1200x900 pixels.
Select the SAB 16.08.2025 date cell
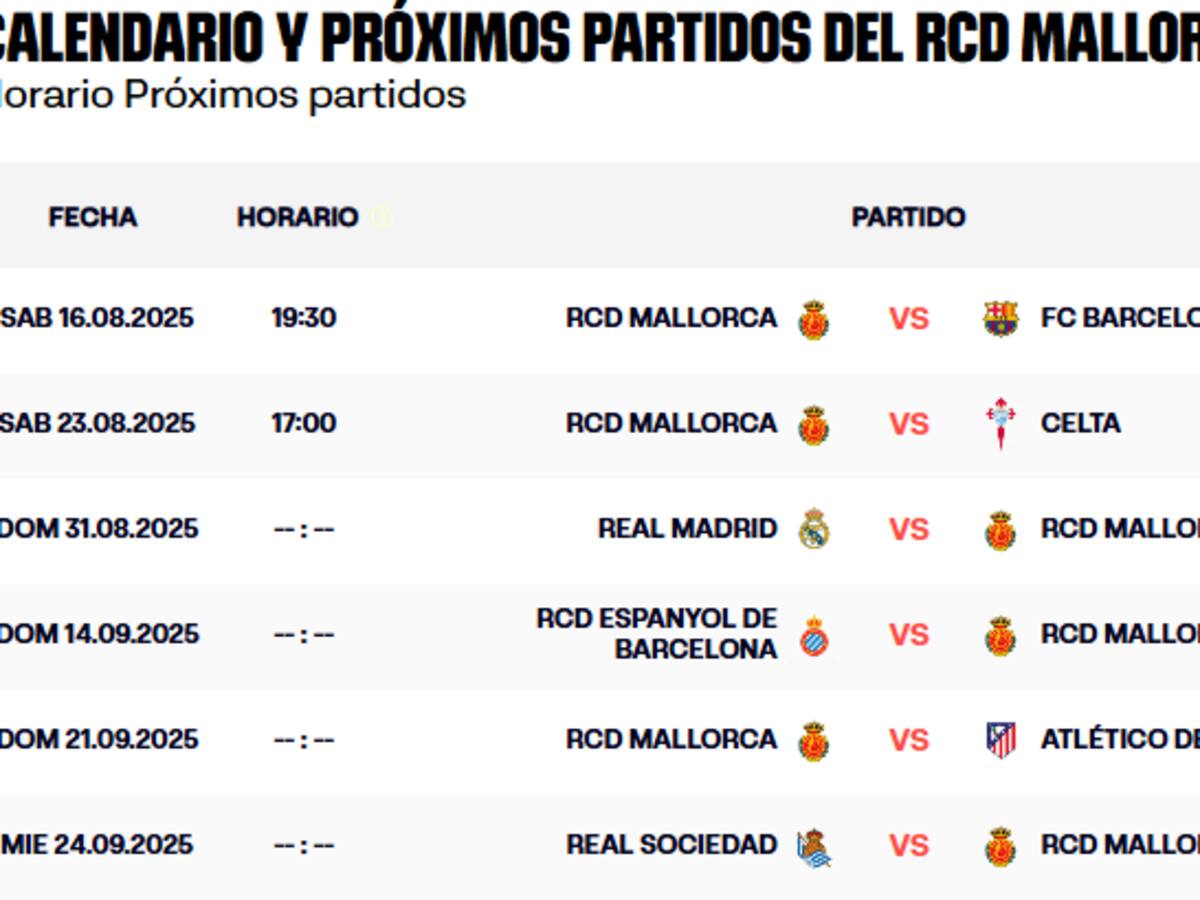(97, 318)
